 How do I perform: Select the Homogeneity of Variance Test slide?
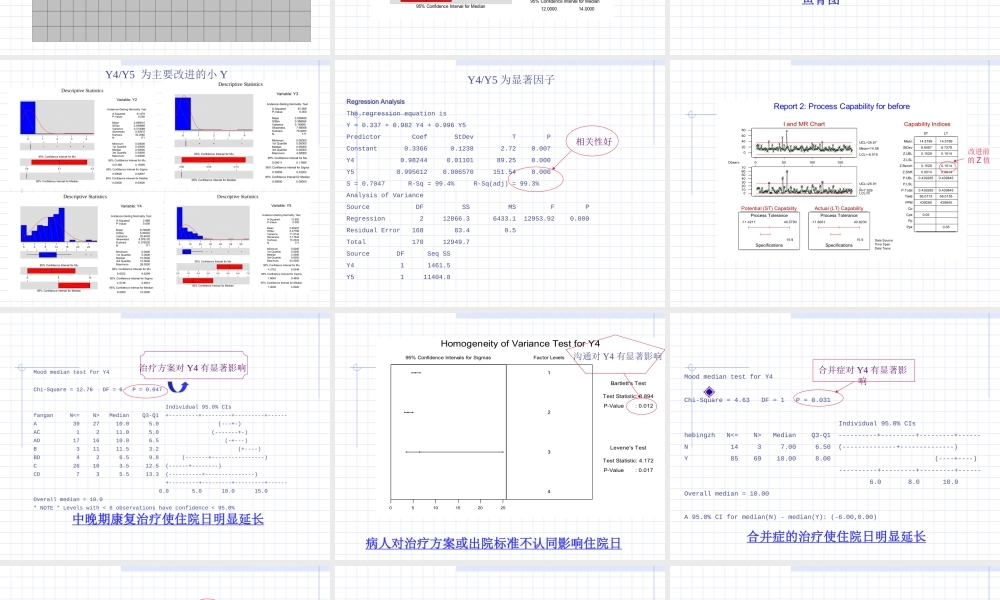coord(500,436)
